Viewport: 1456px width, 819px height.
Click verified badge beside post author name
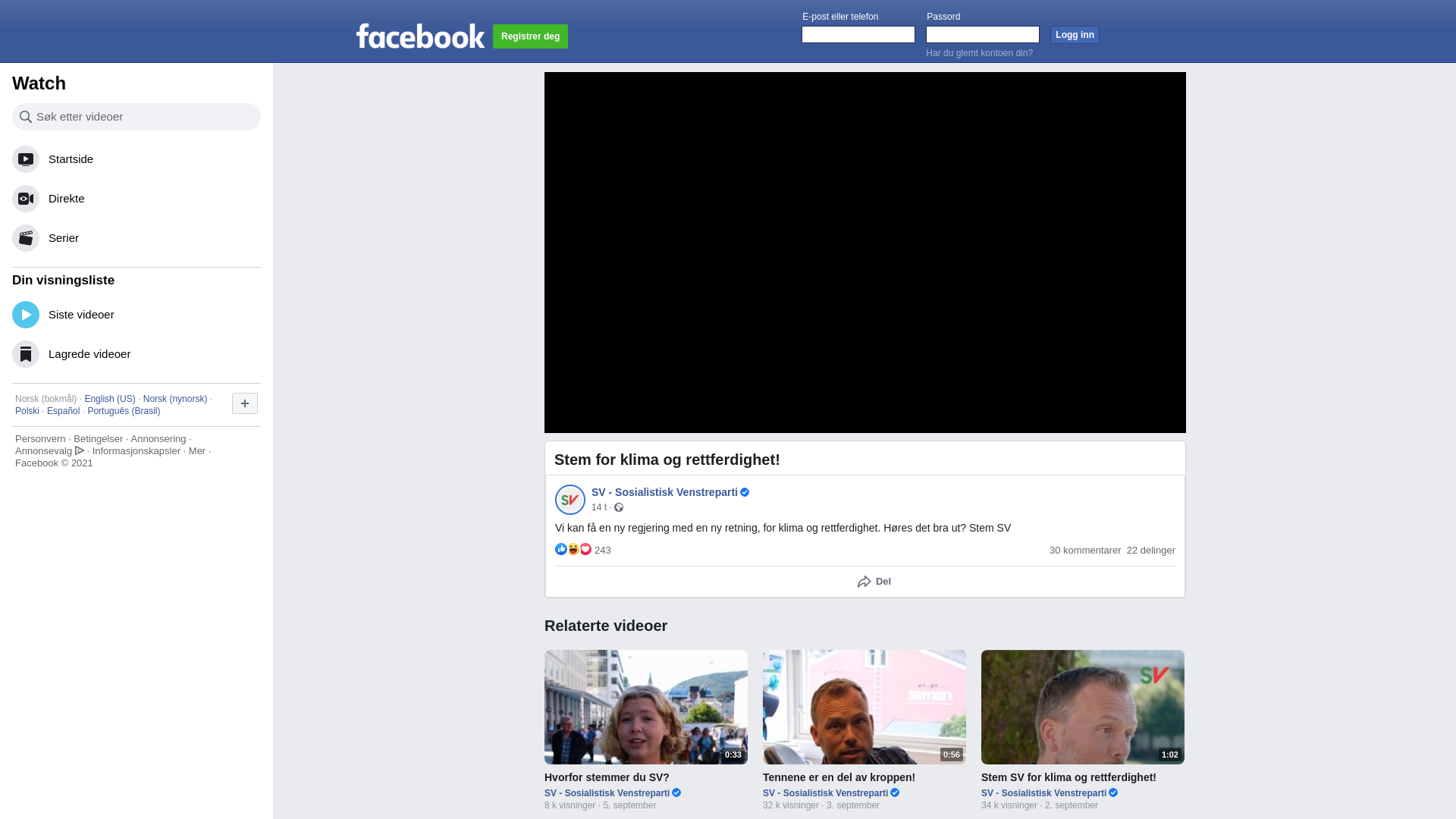pyautogui.click(x=745, y=492)
